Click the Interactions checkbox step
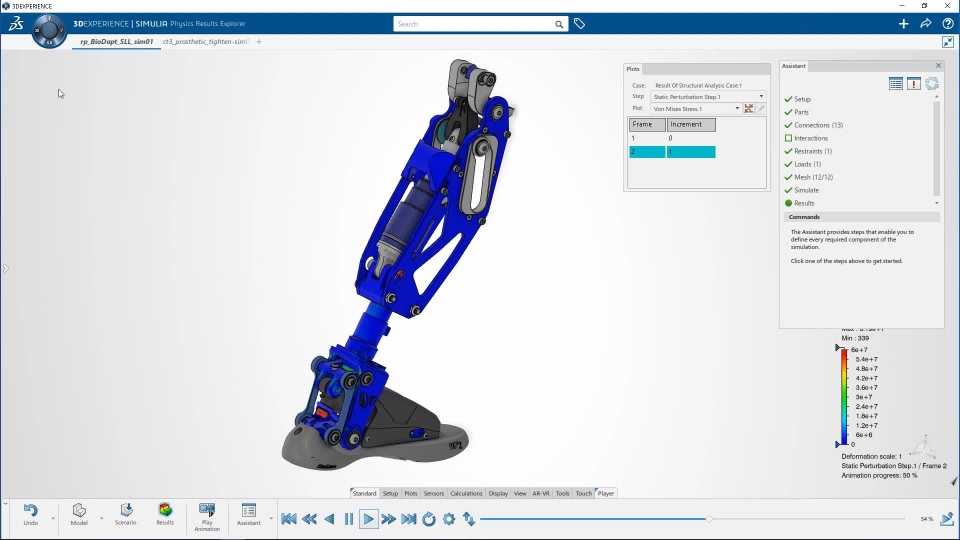The width and height of the screenshot is (960, 540). (x=788, y=138)
